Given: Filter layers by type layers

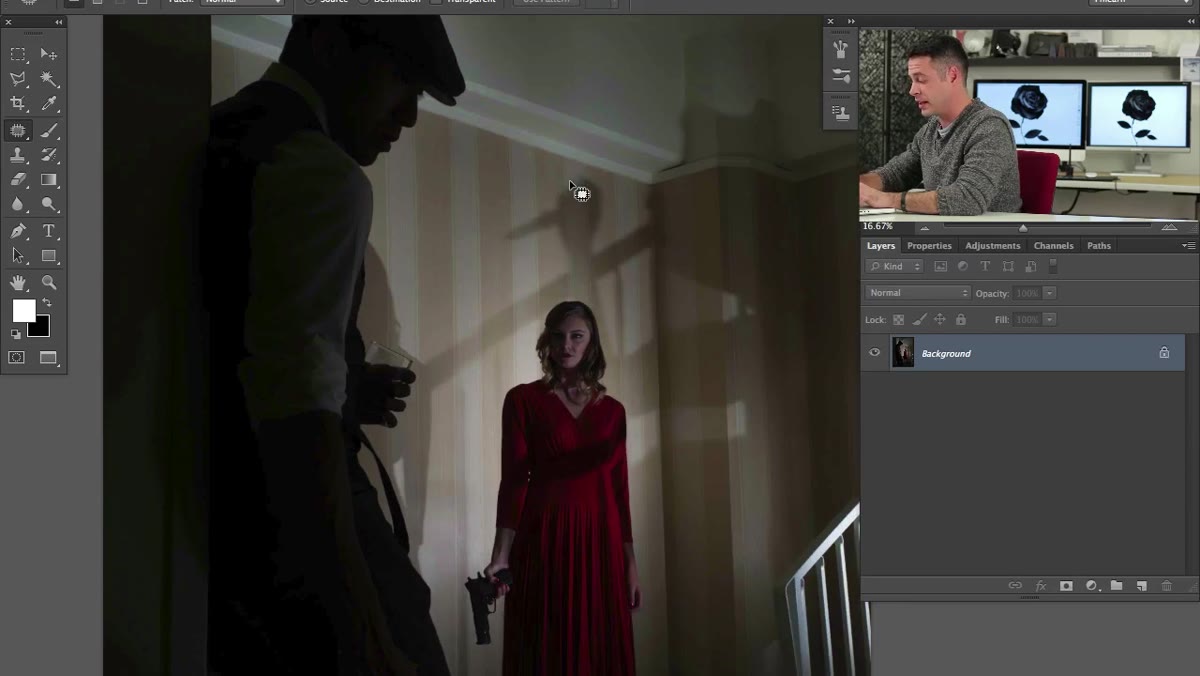Looking at the screenshot, I should click(x=985, y=267).
